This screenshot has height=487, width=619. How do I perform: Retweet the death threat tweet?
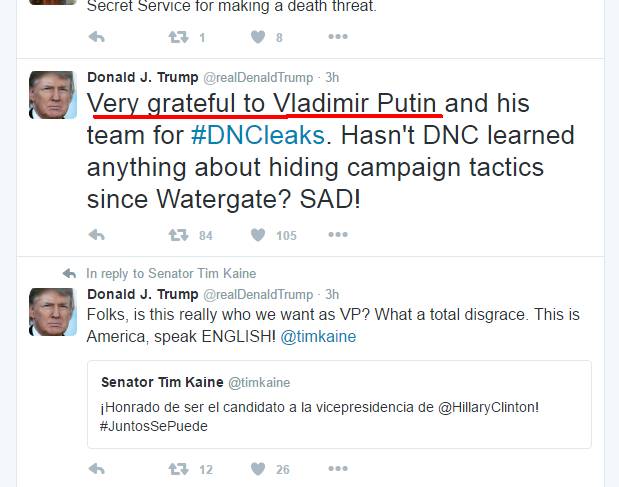(x=178, y=38)
